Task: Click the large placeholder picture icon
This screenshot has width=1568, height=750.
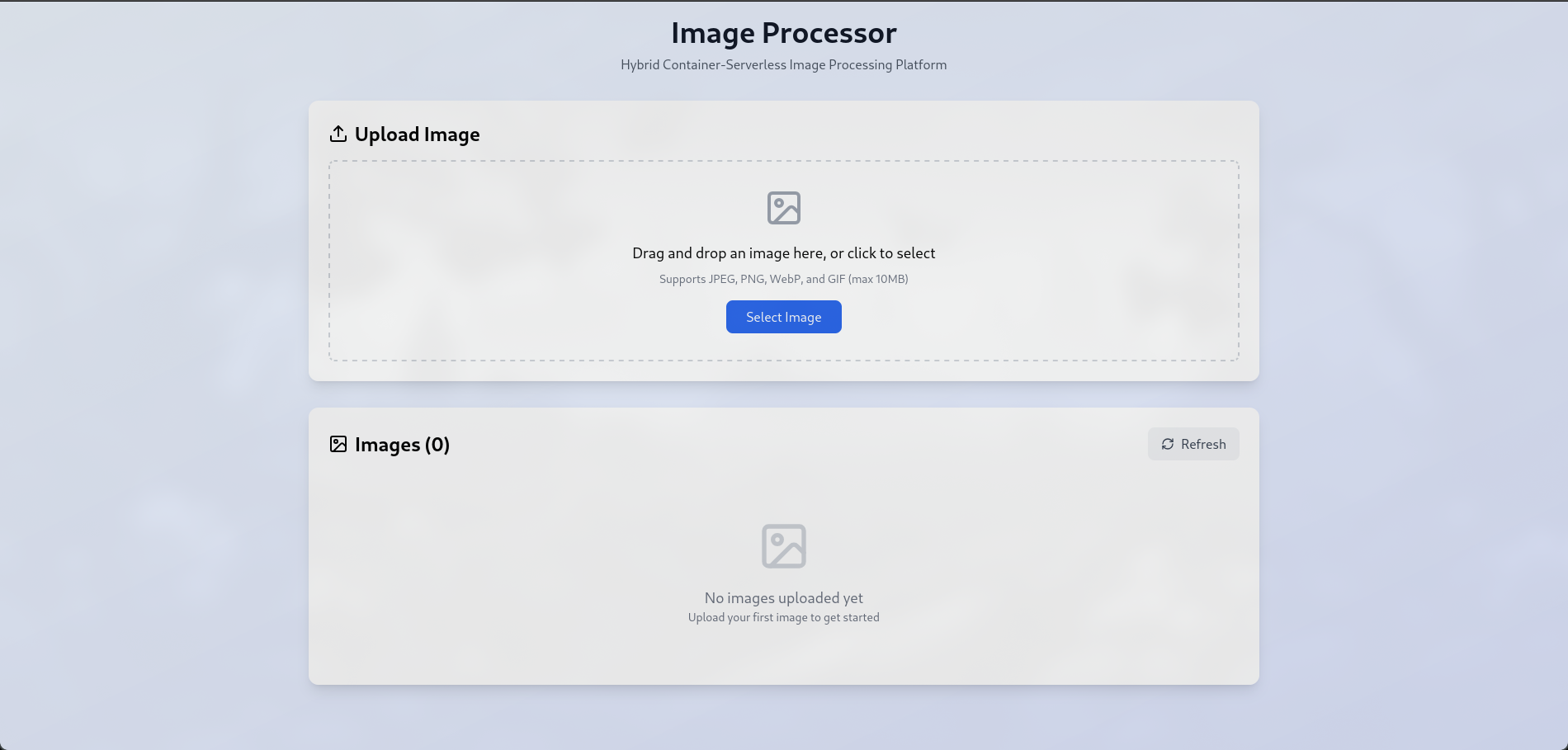Action: (784, 546)
